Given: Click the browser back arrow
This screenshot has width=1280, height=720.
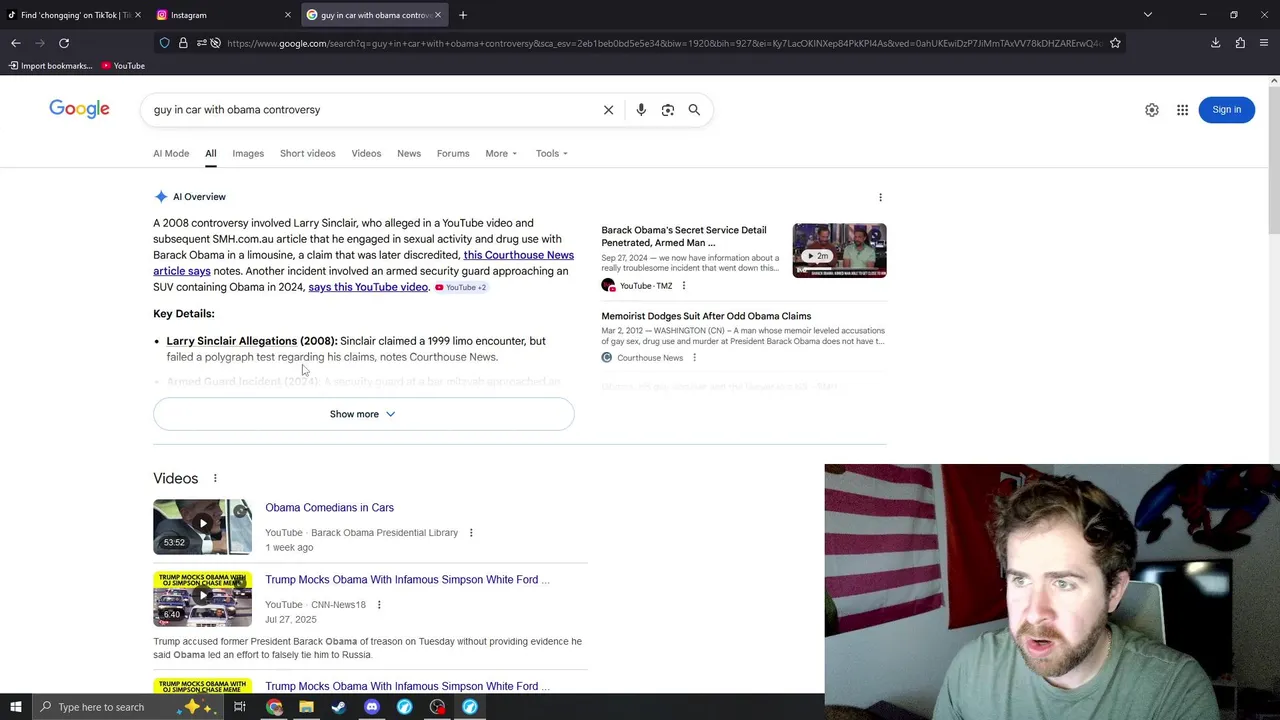Looking at the screenshot, I should (16, 43).
